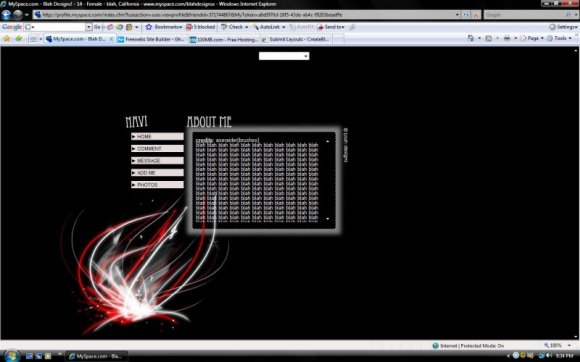Click the Google toolbar search field

click(58, 27)
